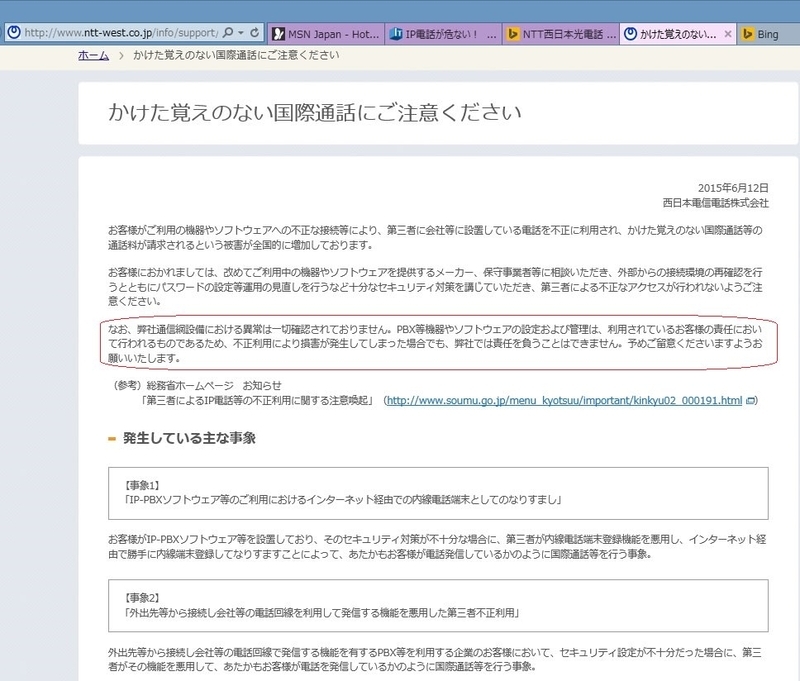The height and width of the screenshot is (681, 800).
Task: Click the 【事象1】 box label
Action: tap(142, 486)
